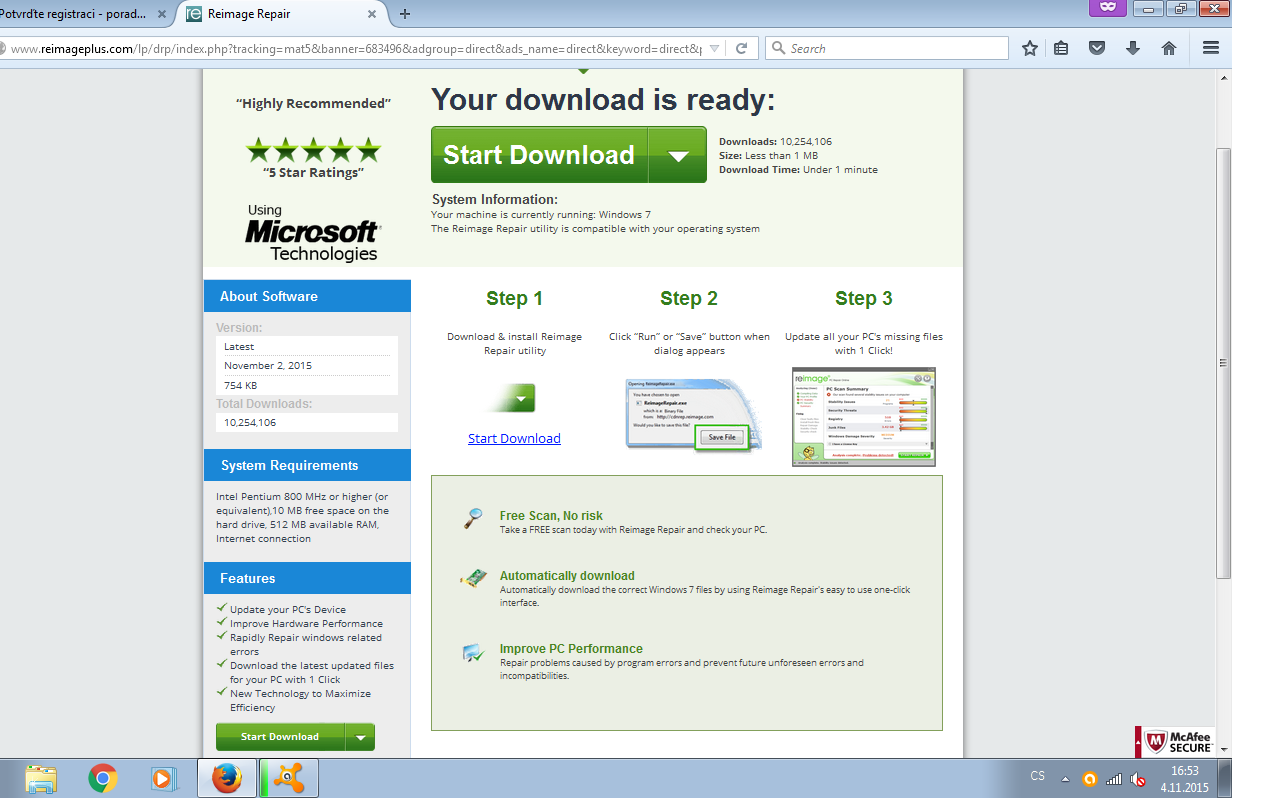This screenshot has height=800, width=1280.
Task: Click the scrollbar down arrow
Action: (1223, 749)
